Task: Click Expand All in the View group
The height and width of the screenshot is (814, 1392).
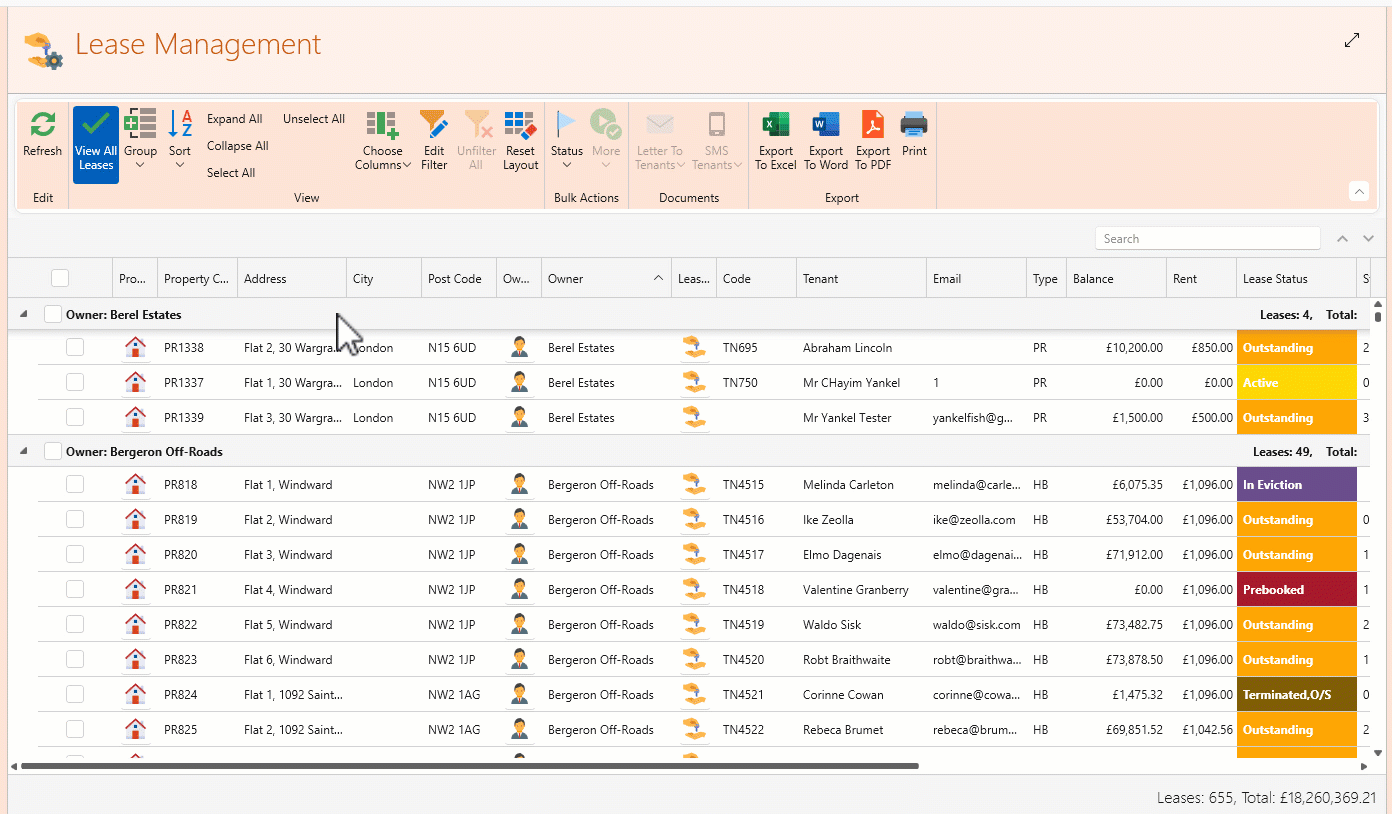Action: (x=234, y=119)
